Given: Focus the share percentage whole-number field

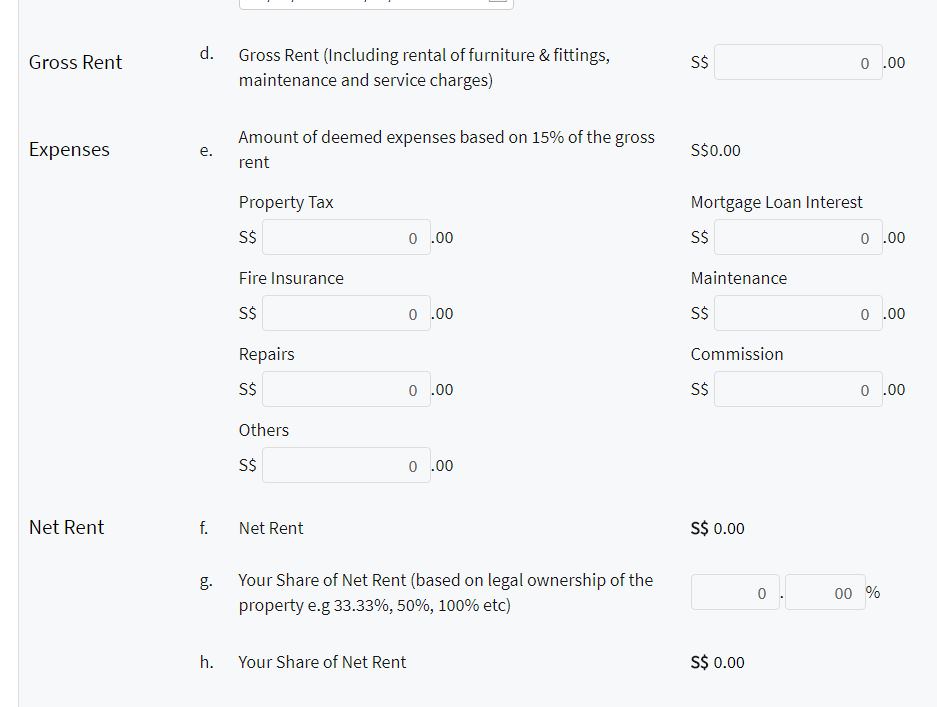Looking at the screenshot, I should point(734,593).
